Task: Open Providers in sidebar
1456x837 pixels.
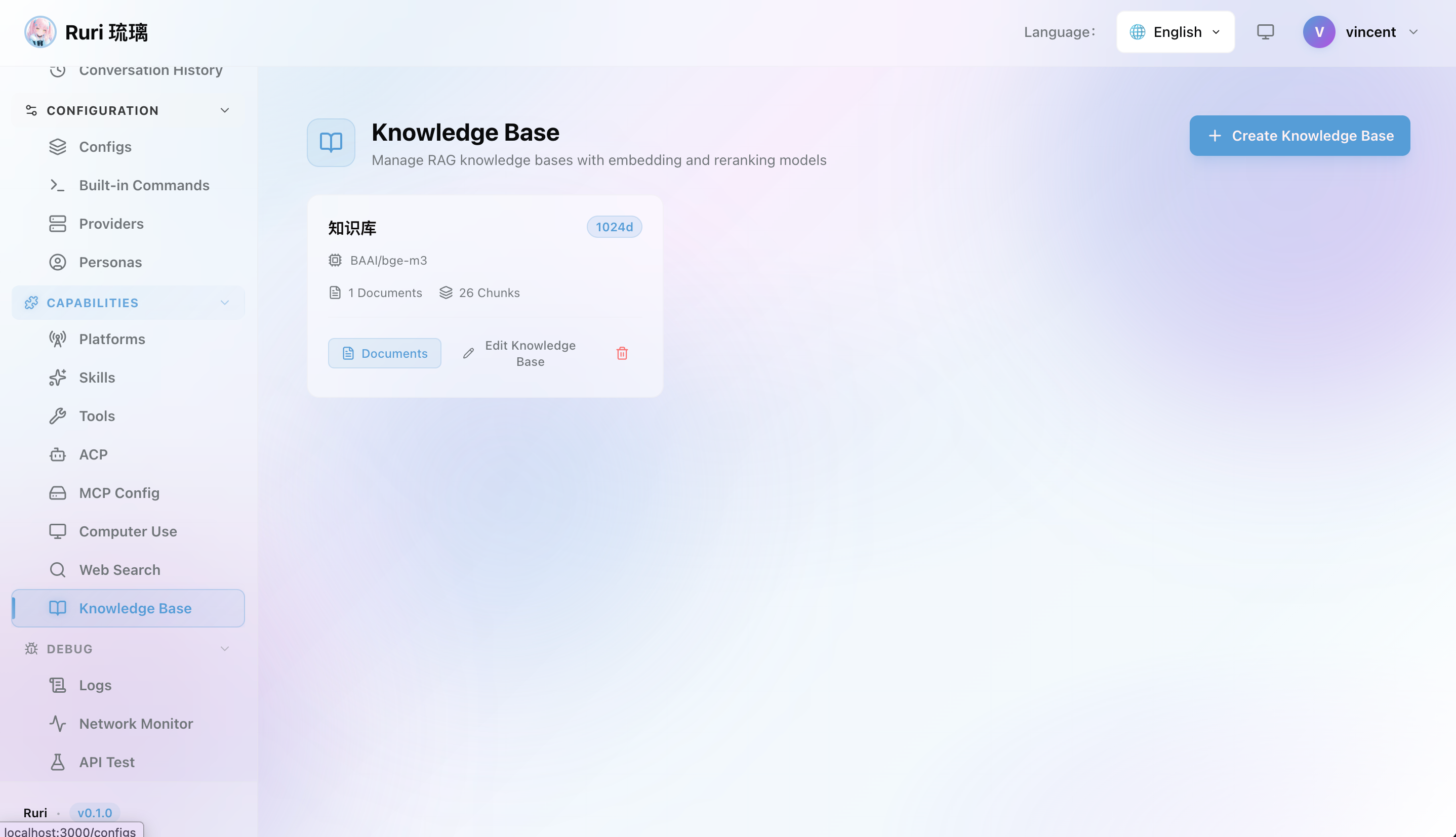Action: [x=128, y=224]
